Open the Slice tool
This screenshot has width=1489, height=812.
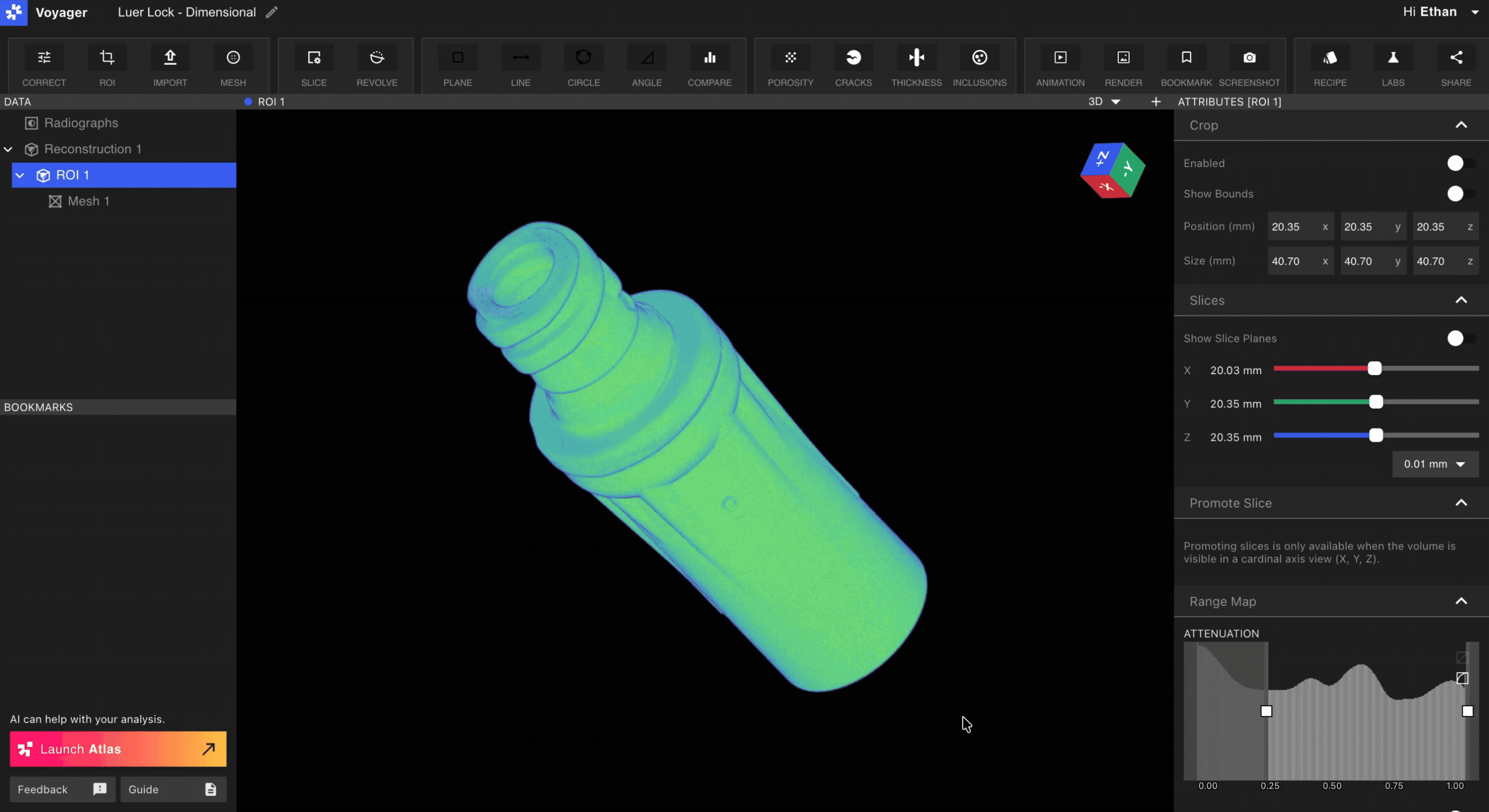click(314, 64)
